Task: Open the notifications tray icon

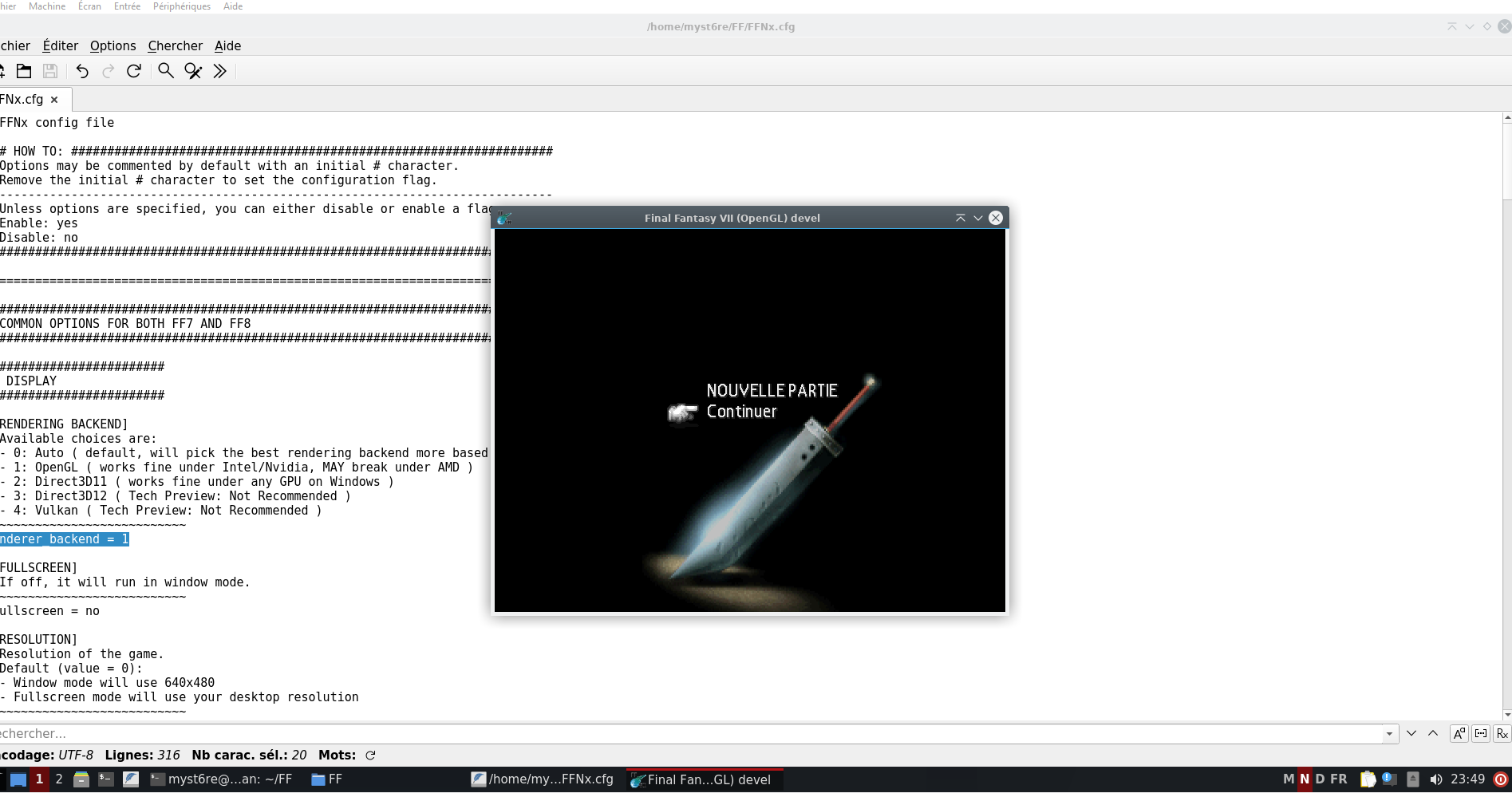Action: coord(1389,779)
